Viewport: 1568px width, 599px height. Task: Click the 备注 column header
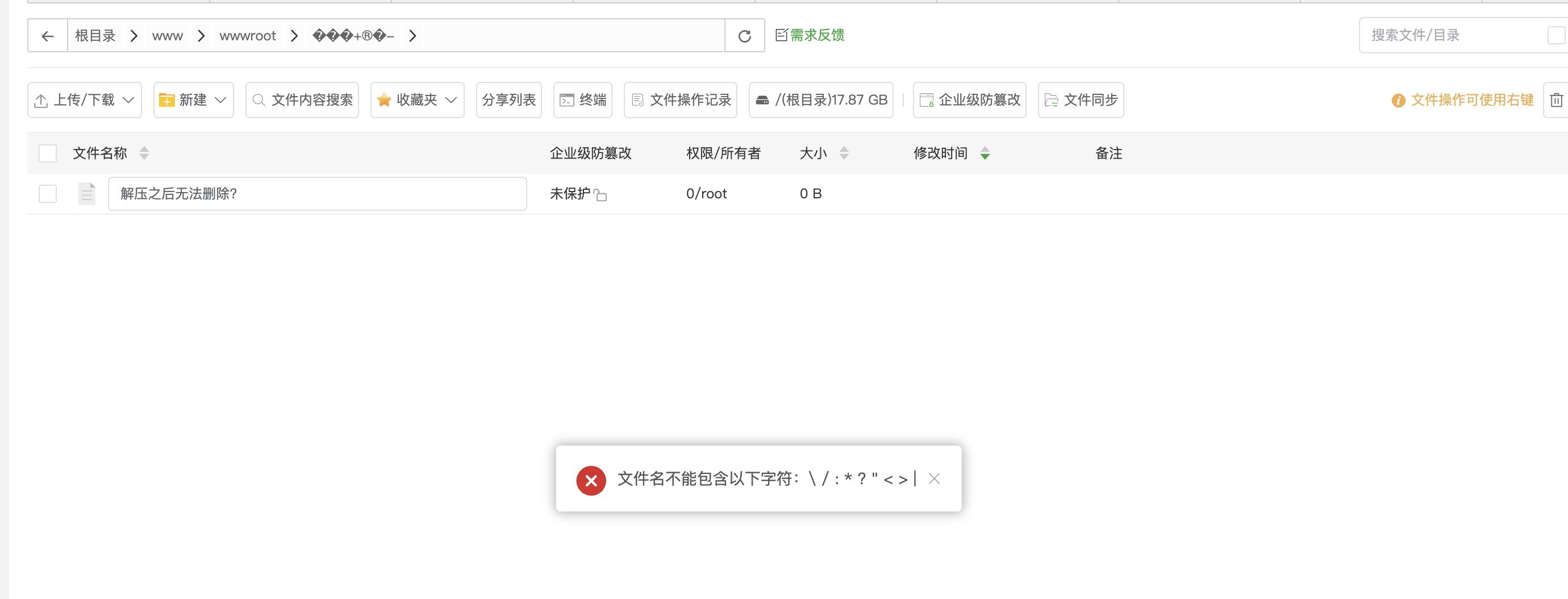point(1108,153)
